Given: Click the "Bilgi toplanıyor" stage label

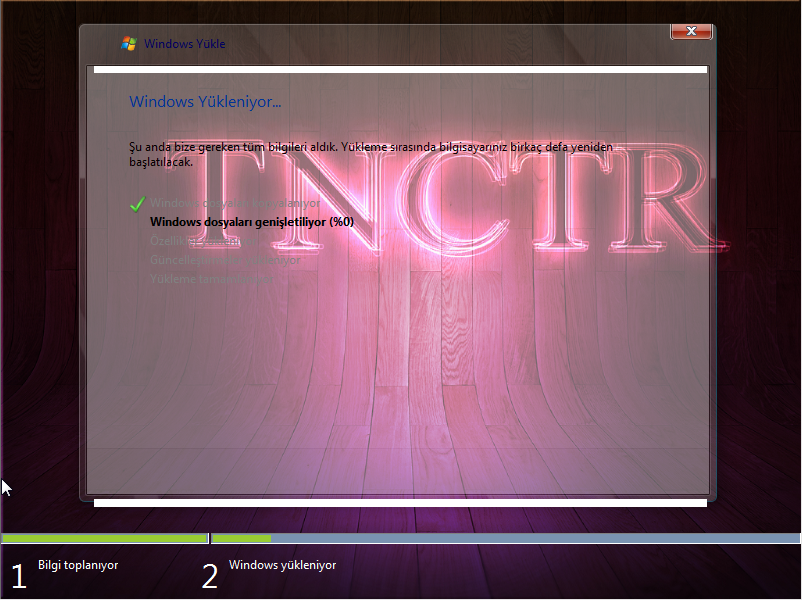Looking at the screenshot, I should [x=78, y=565].
